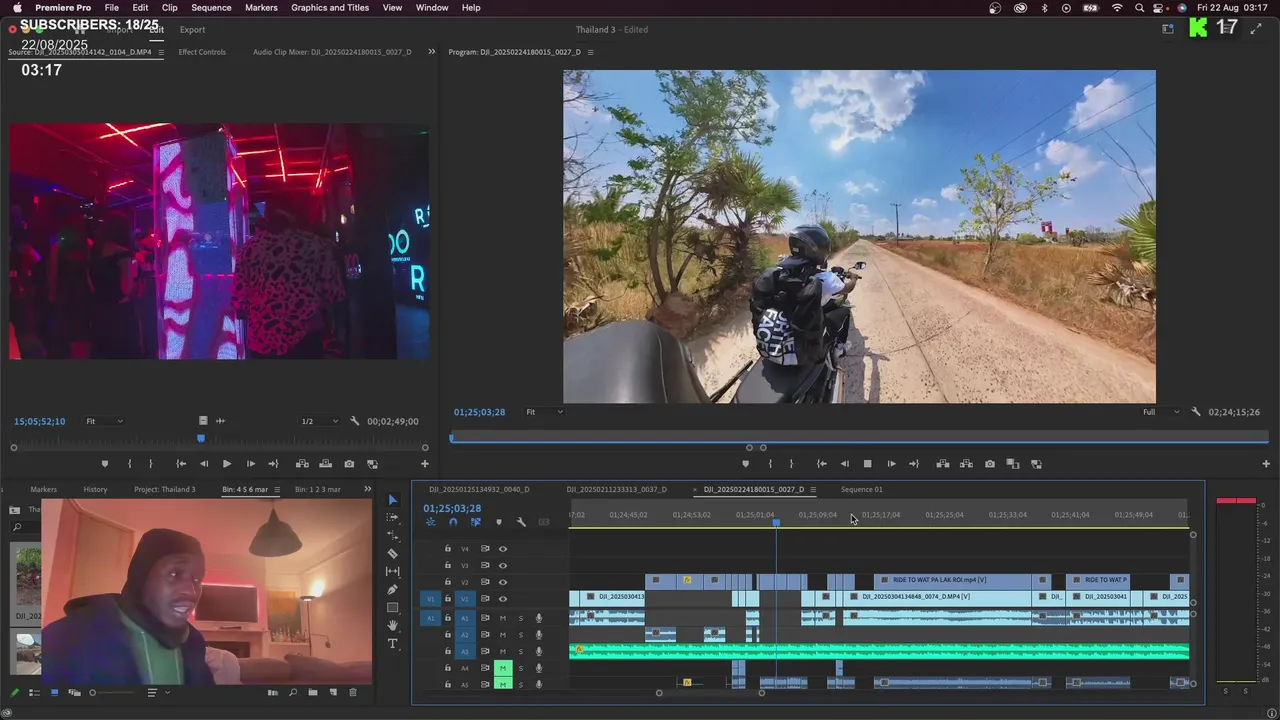The height and width of the screenshot is (720, 1280).
Task: Step back one frame in Source monitor
Action: click(204, 464)
